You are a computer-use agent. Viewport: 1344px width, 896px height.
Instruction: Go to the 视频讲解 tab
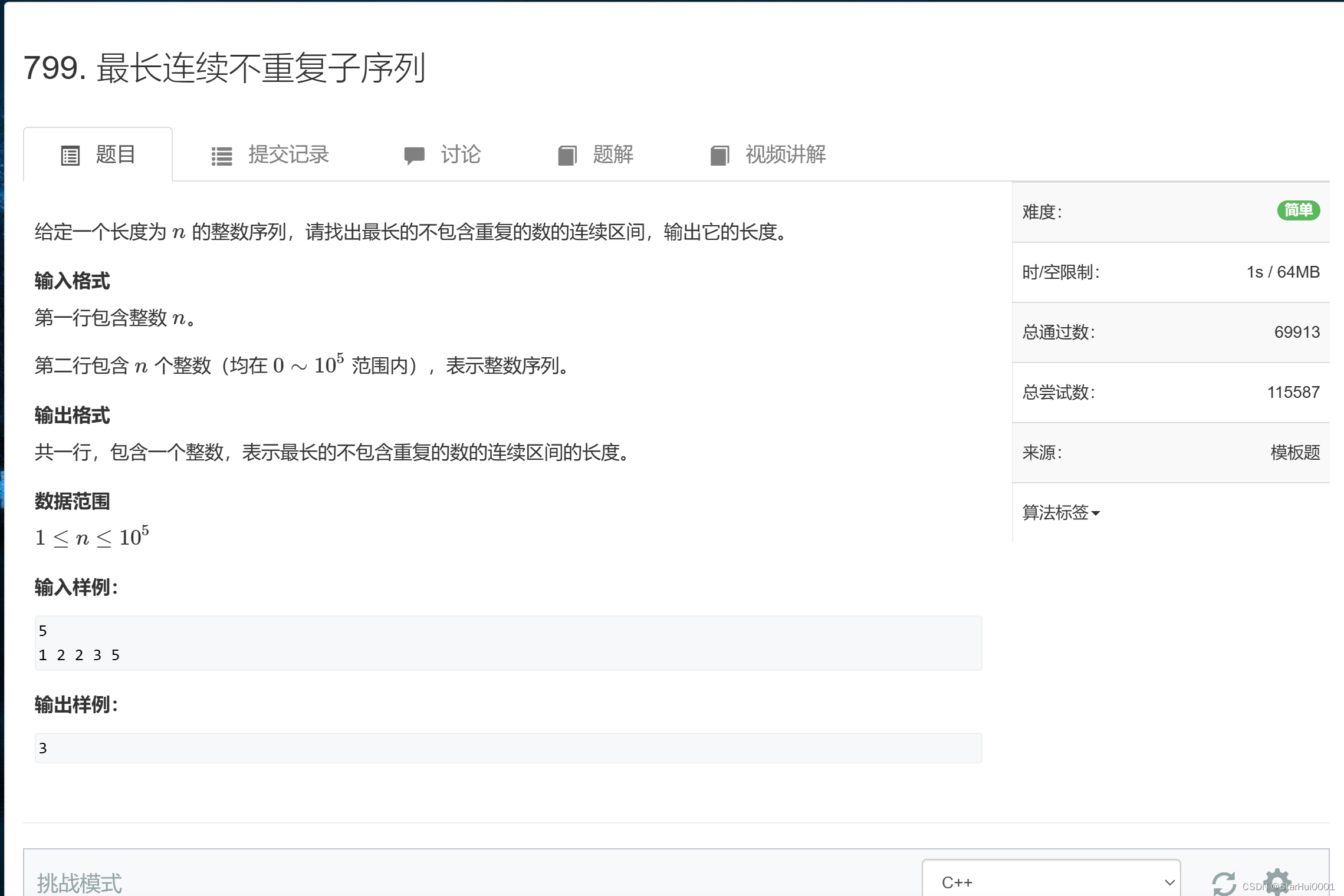pyautogui.click(x=785, y=154)
